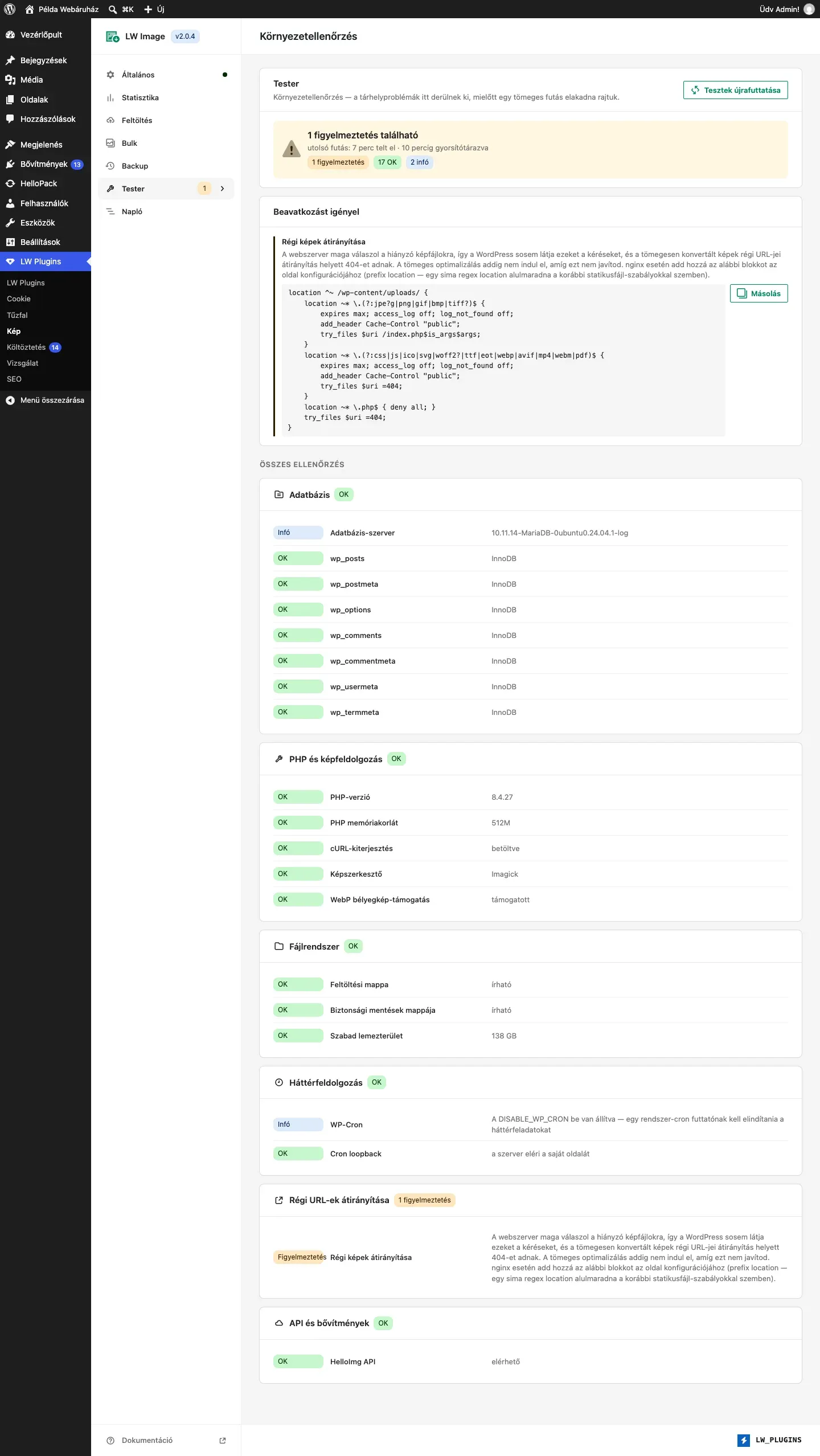The height and width of the screenshot is (1456, 820).
Task: Click the external link icon beside Dokumentáció
Action: pyautogui.click(x=223, y=1440)
